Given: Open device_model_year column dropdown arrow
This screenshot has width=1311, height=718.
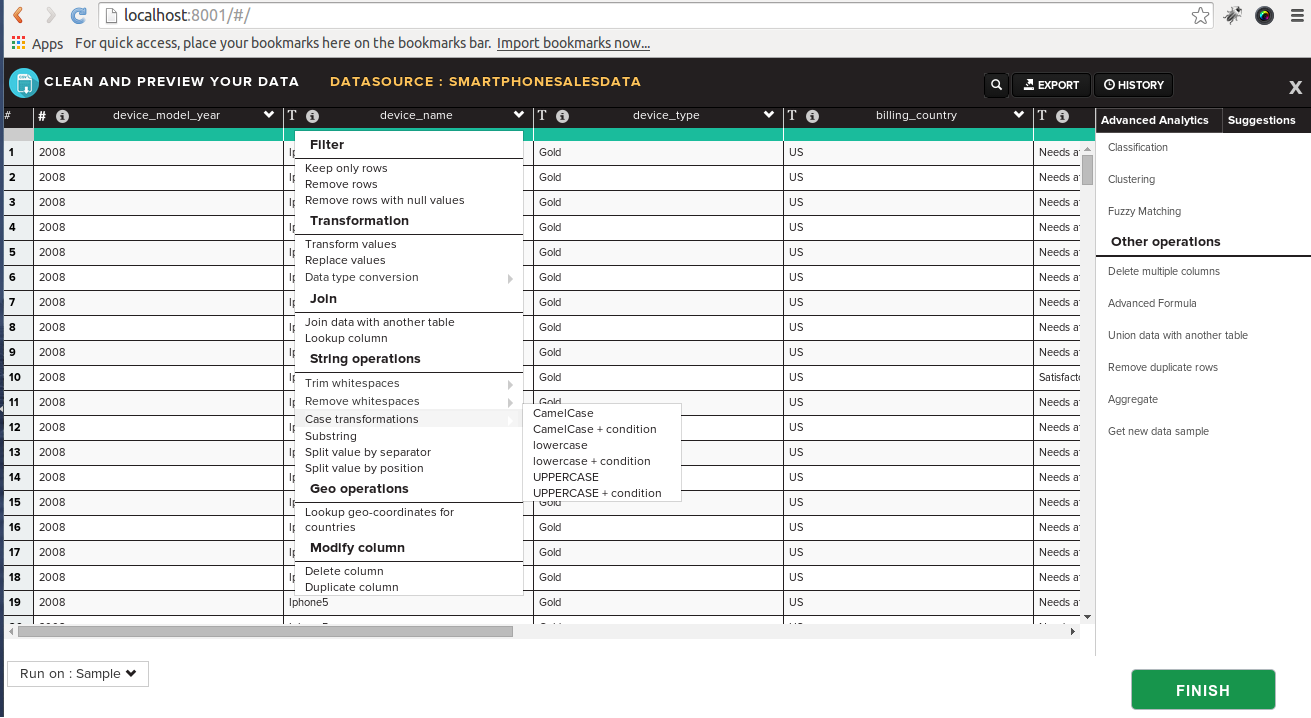Looking at the screenshot, I should pos(269,115).
